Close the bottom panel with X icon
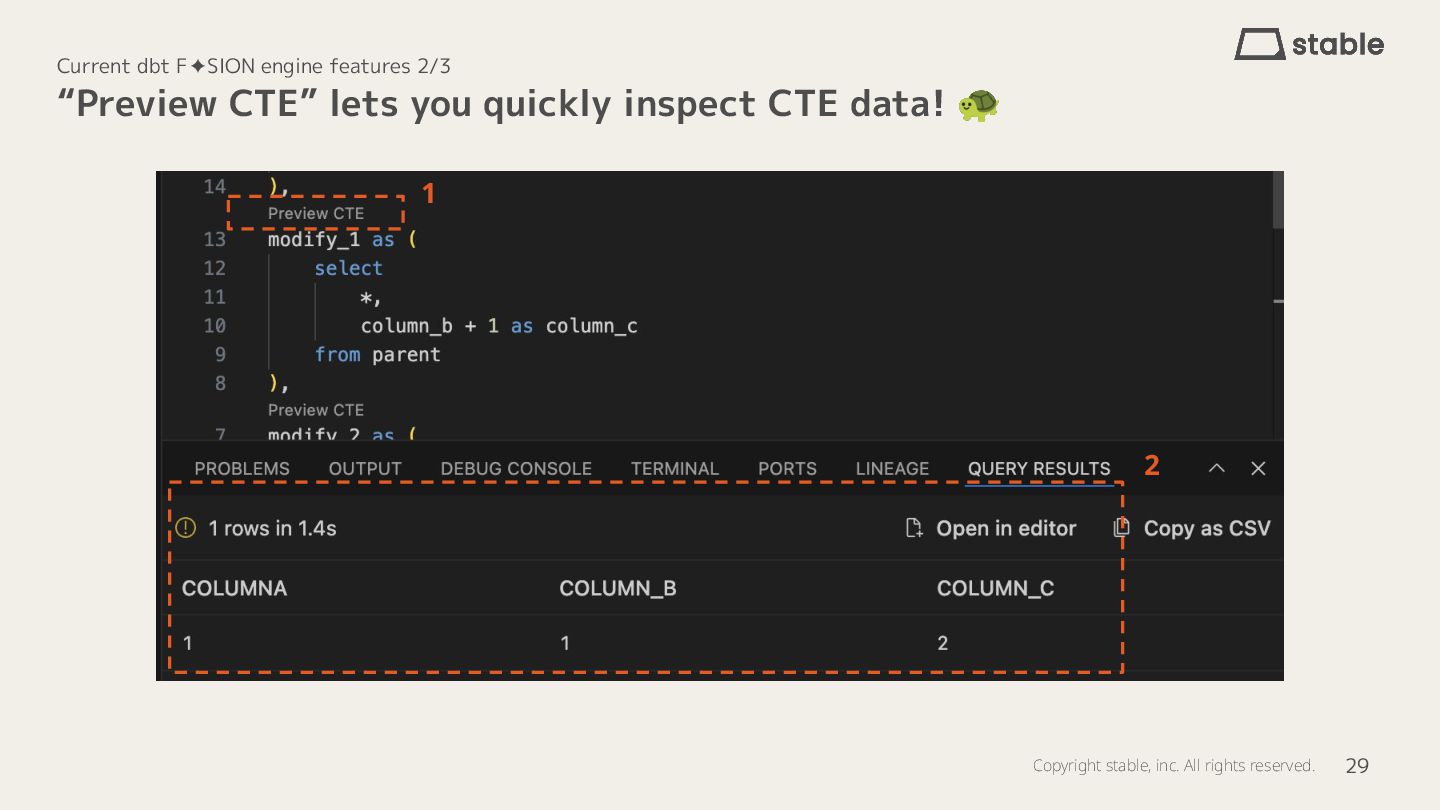The height and width of the screenshot is (810, 1440). 1259,468
